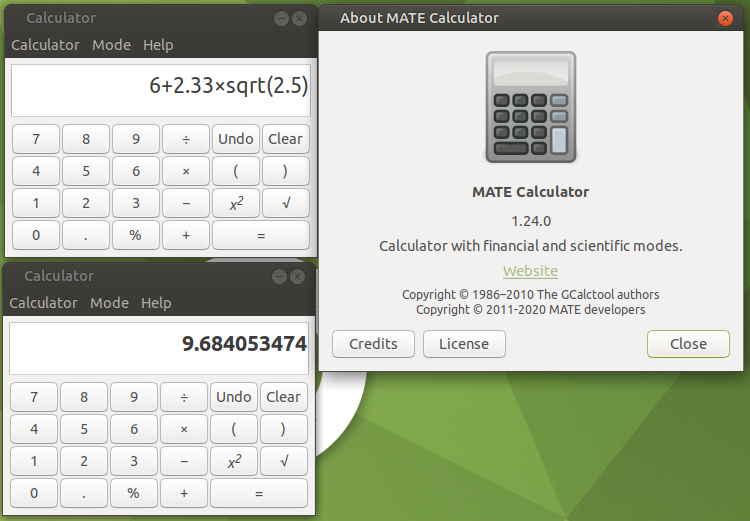Click the divide key in the top calculator

186,139
